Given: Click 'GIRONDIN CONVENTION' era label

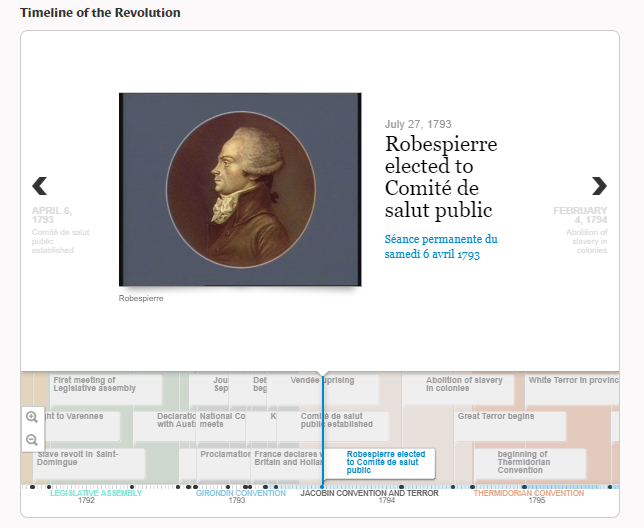Looking at the screenshot, I should click(x=241, y=493).
